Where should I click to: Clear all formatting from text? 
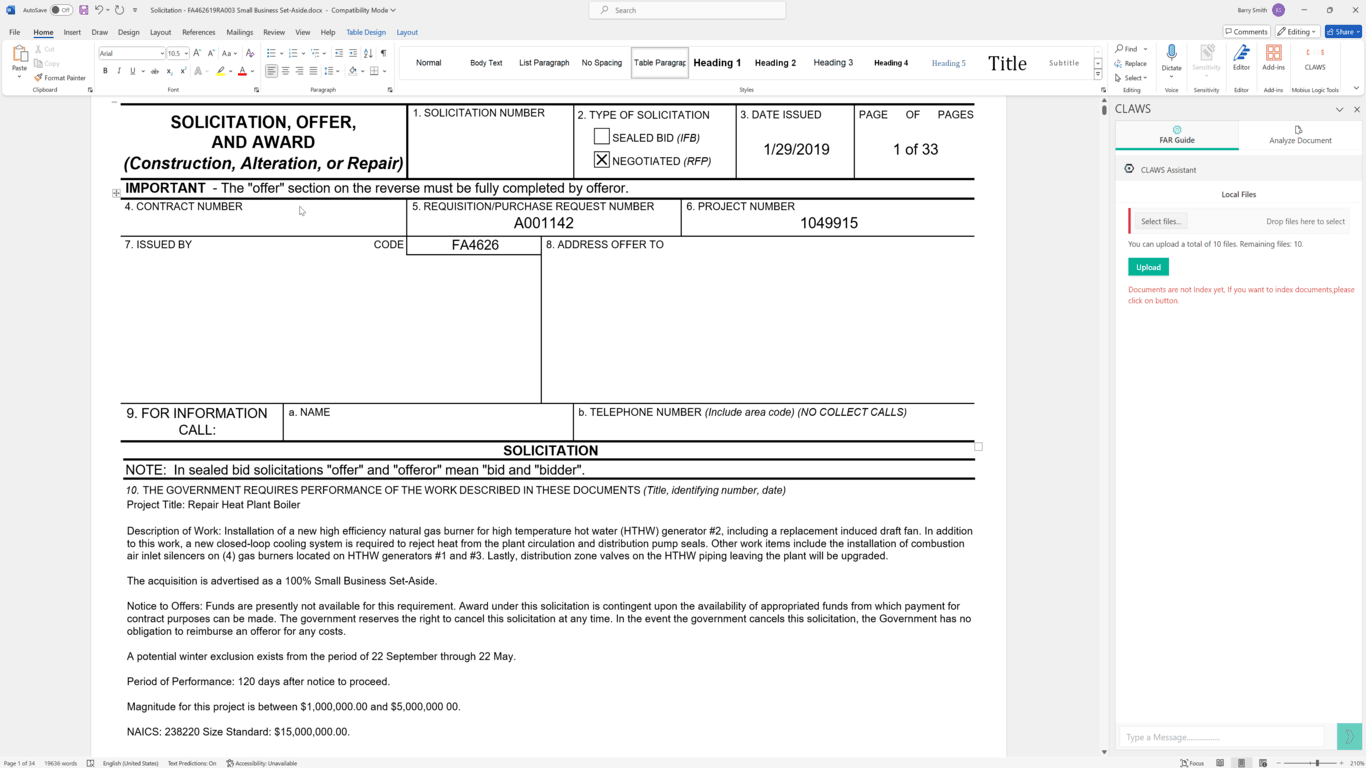[x=251, y=53]
